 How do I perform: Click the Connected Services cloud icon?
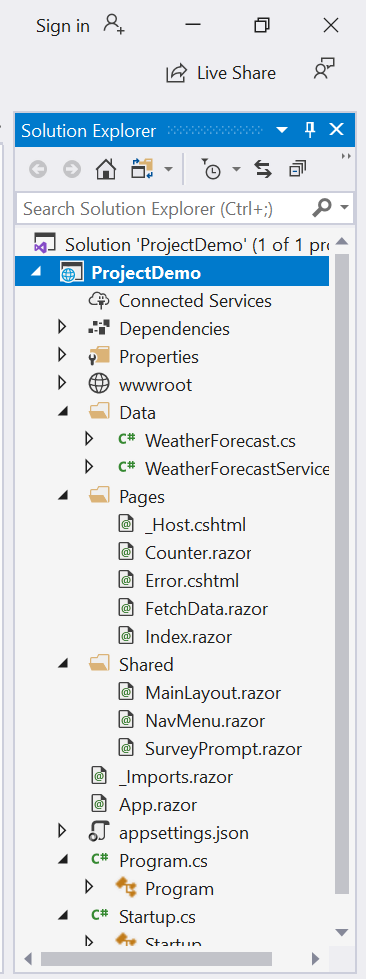(99, 301)
